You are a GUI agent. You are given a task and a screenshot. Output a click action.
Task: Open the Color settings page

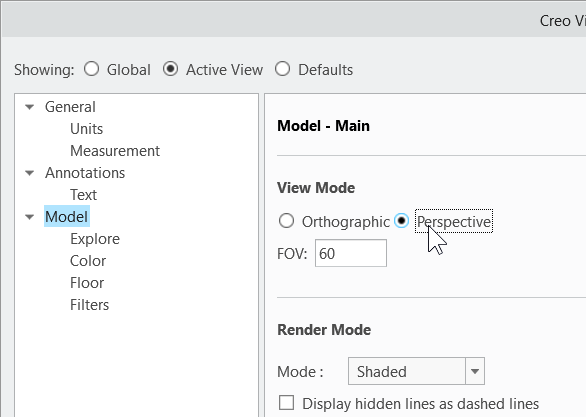[x=88, y=261]
